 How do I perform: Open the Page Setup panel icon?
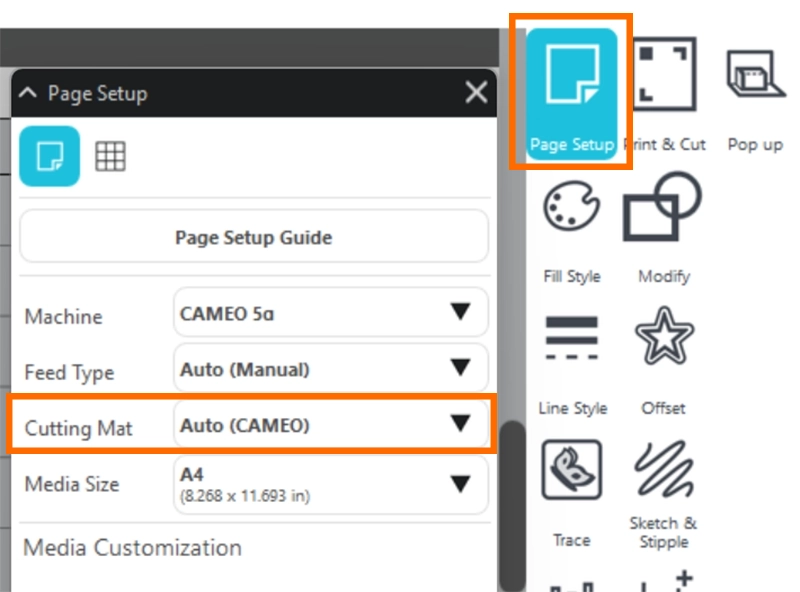571,82
